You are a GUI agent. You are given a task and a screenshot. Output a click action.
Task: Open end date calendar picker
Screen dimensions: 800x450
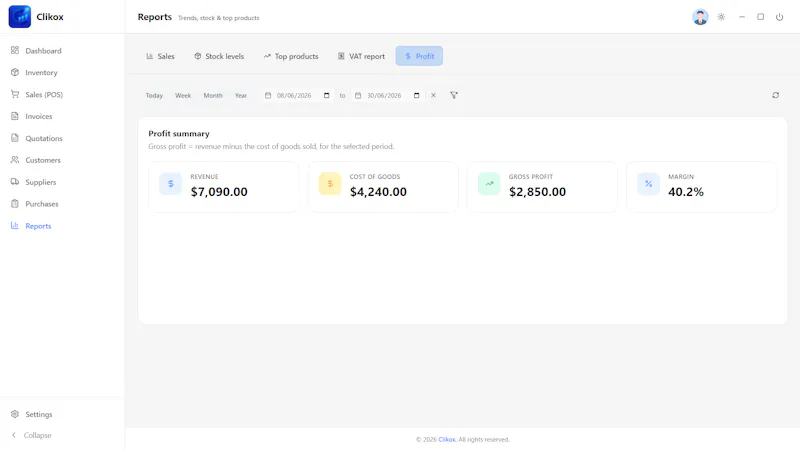[416, 95]
